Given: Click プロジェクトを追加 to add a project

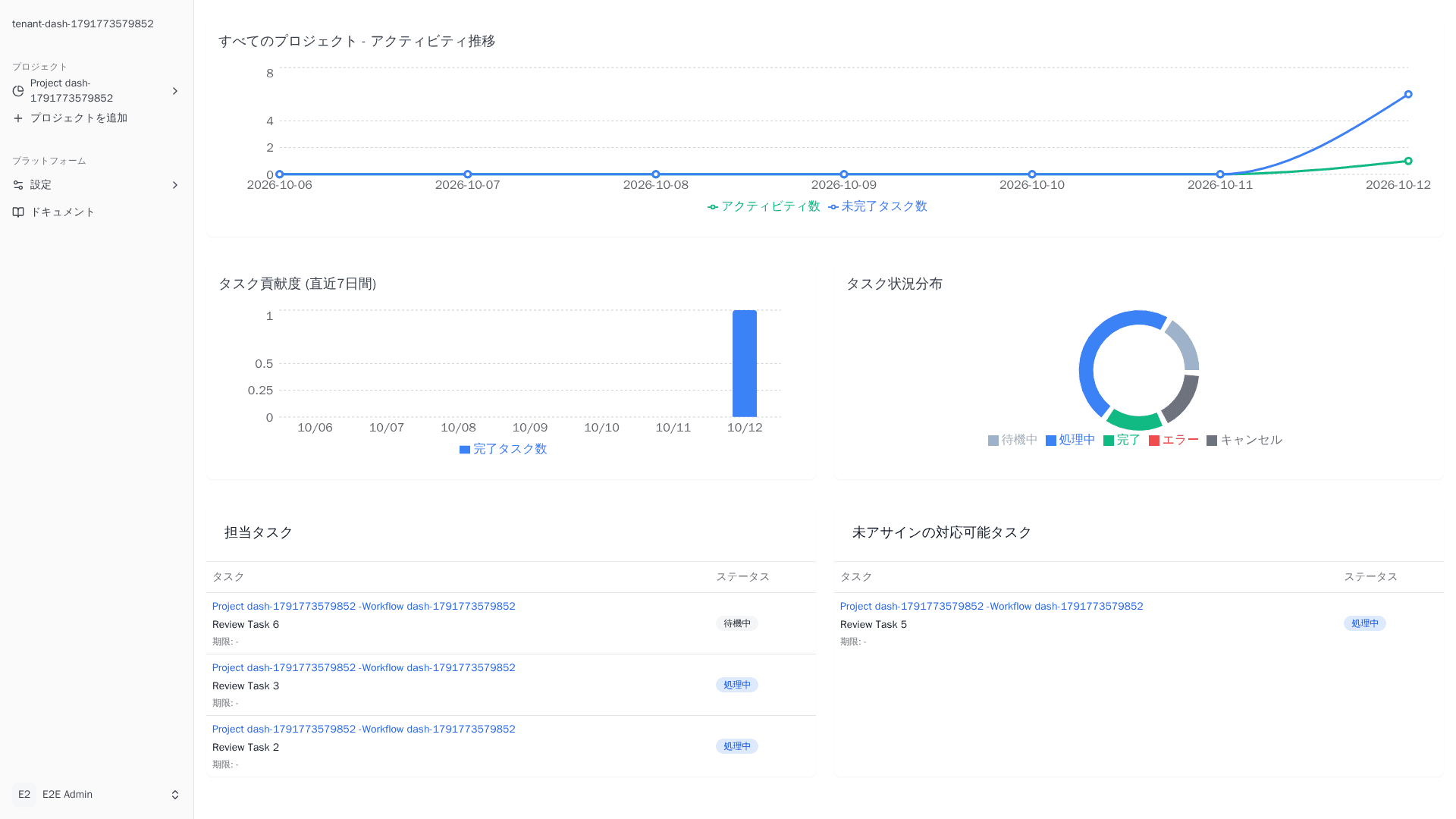Looking at the screenshot, I should 96,118.
